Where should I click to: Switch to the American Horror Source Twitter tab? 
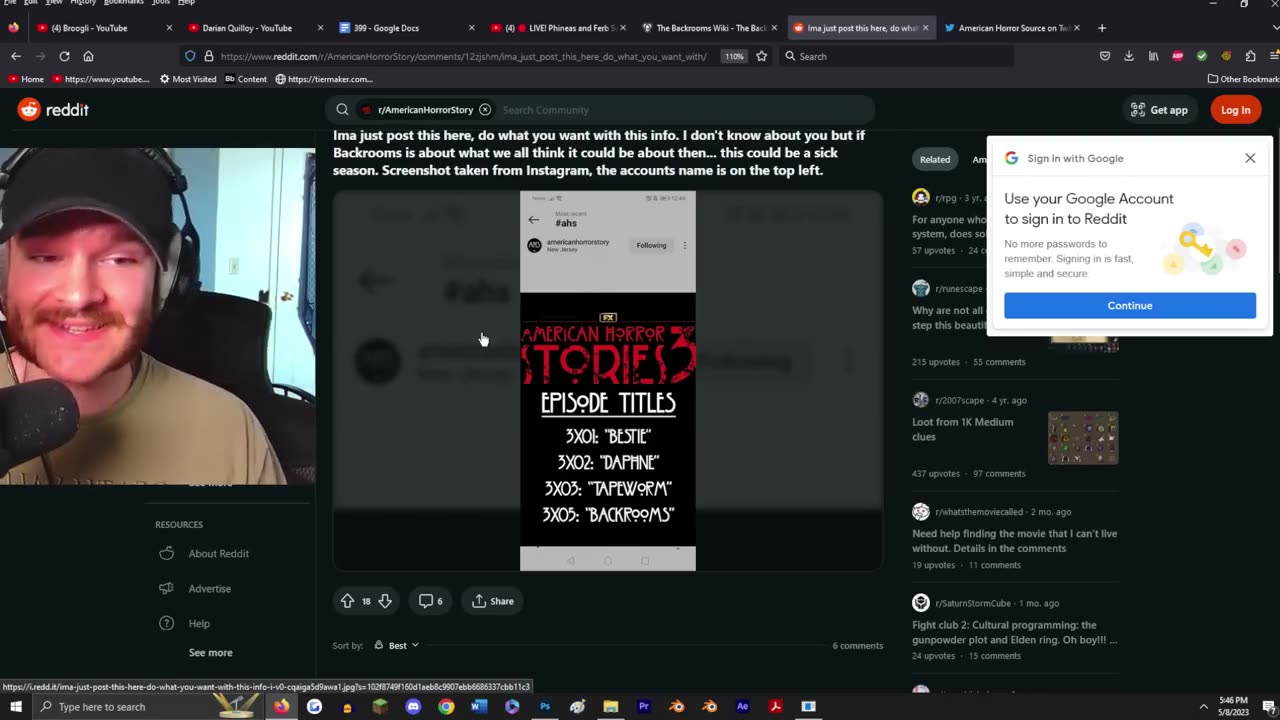tap(1012, 28)
